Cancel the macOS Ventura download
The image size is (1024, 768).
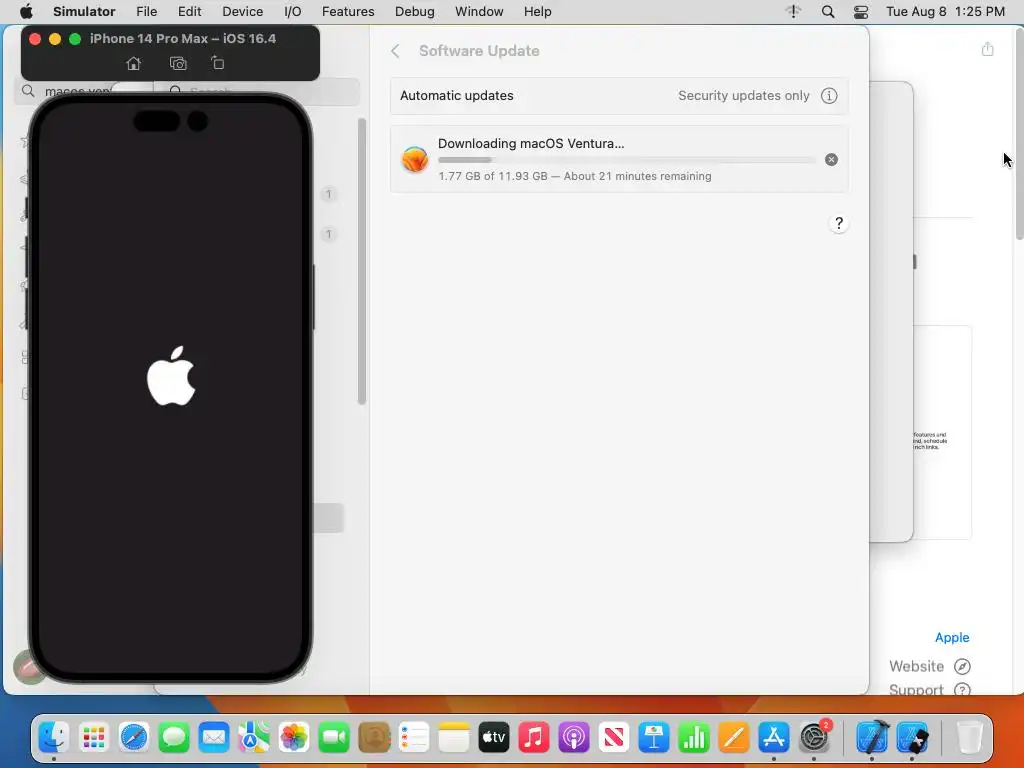(x=831, y=159)
